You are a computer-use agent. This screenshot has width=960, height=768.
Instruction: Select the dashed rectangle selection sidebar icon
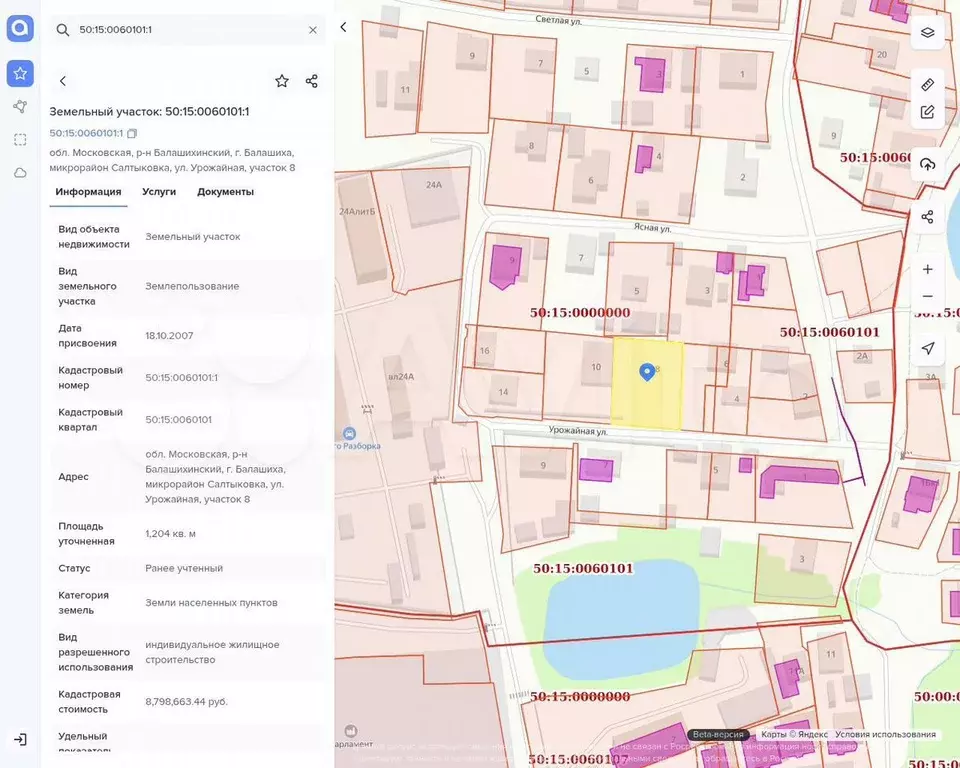point(20,140)
